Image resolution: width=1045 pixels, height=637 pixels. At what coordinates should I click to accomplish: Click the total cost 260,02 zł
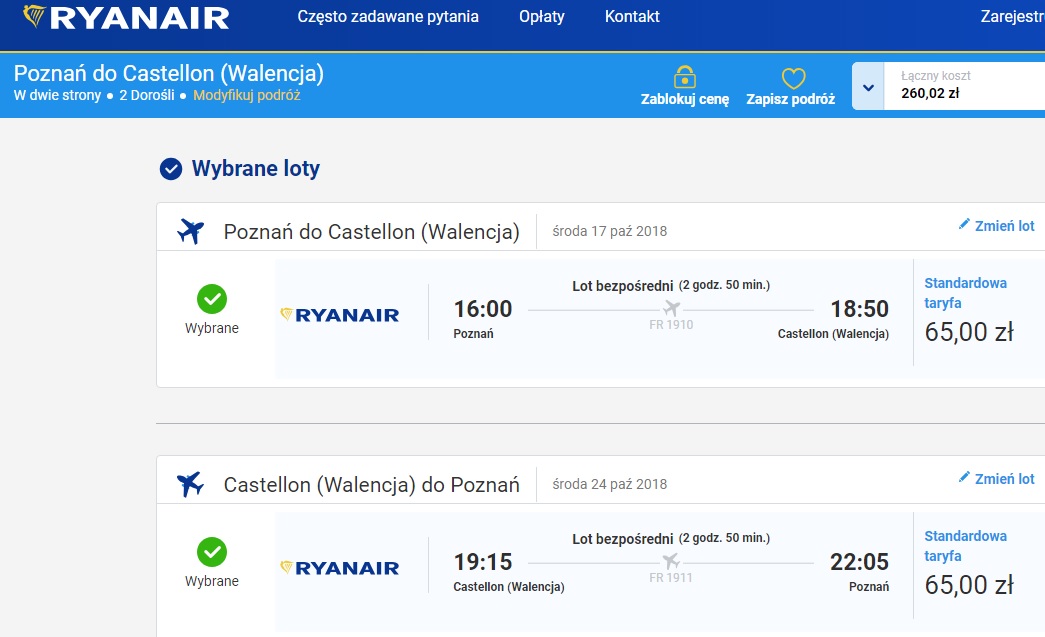[x=930, y=94]
